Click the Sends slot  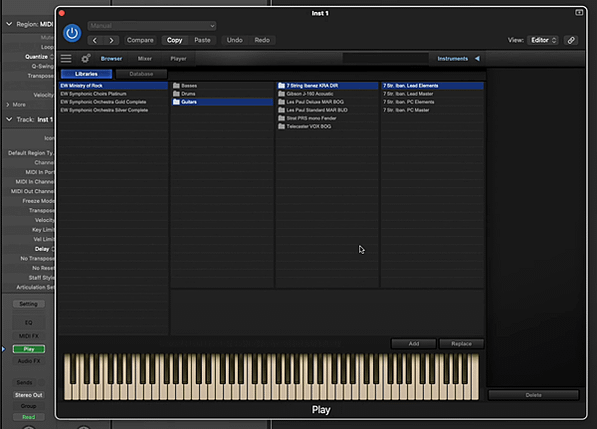[x=24, y=383]
